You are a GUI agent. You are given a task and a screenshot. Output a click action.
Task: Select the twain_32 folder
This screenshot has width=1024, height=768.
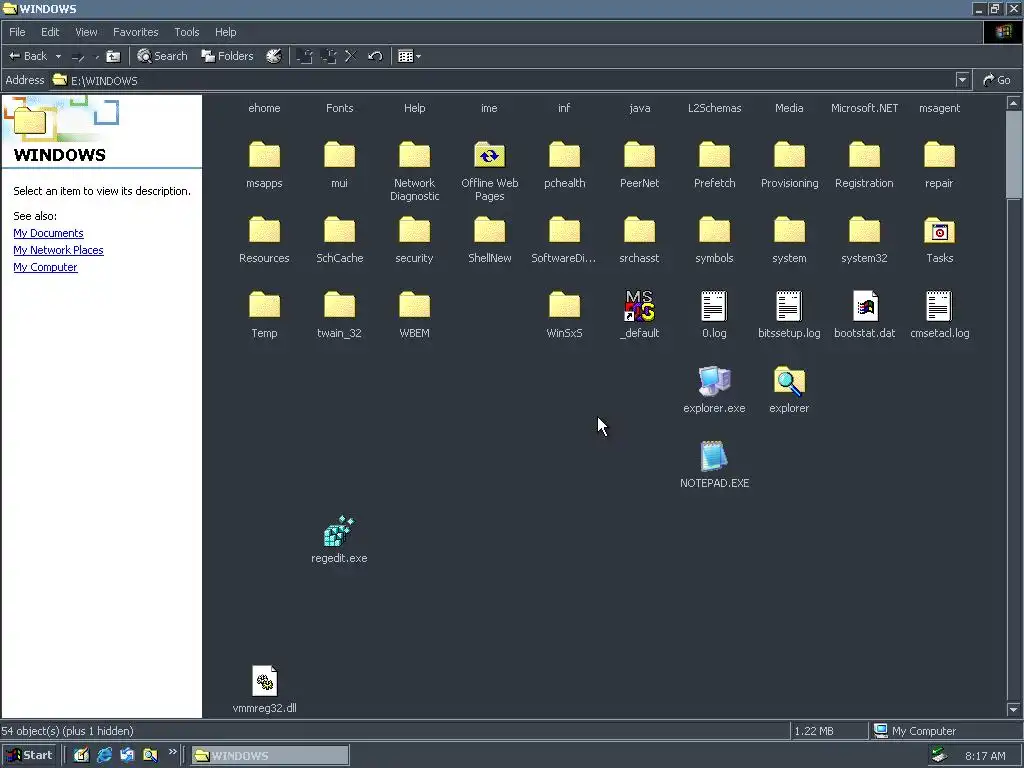point(339,306)
